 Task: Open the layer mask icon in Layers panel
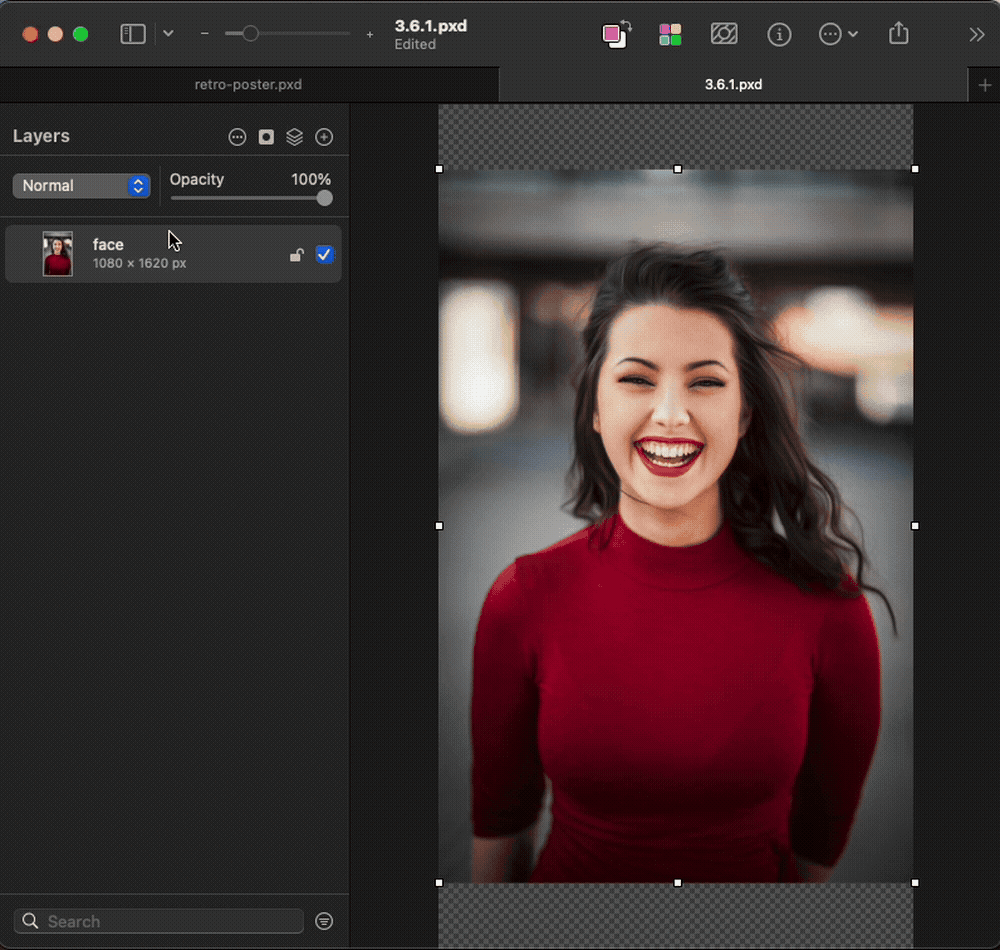(x=266, y=137)
